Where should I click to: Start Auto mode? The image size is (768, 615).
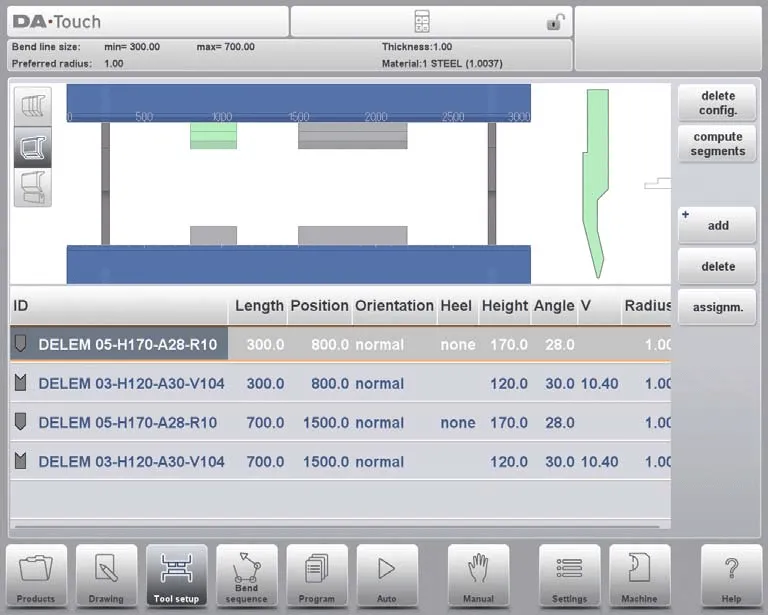coord(387,575)
